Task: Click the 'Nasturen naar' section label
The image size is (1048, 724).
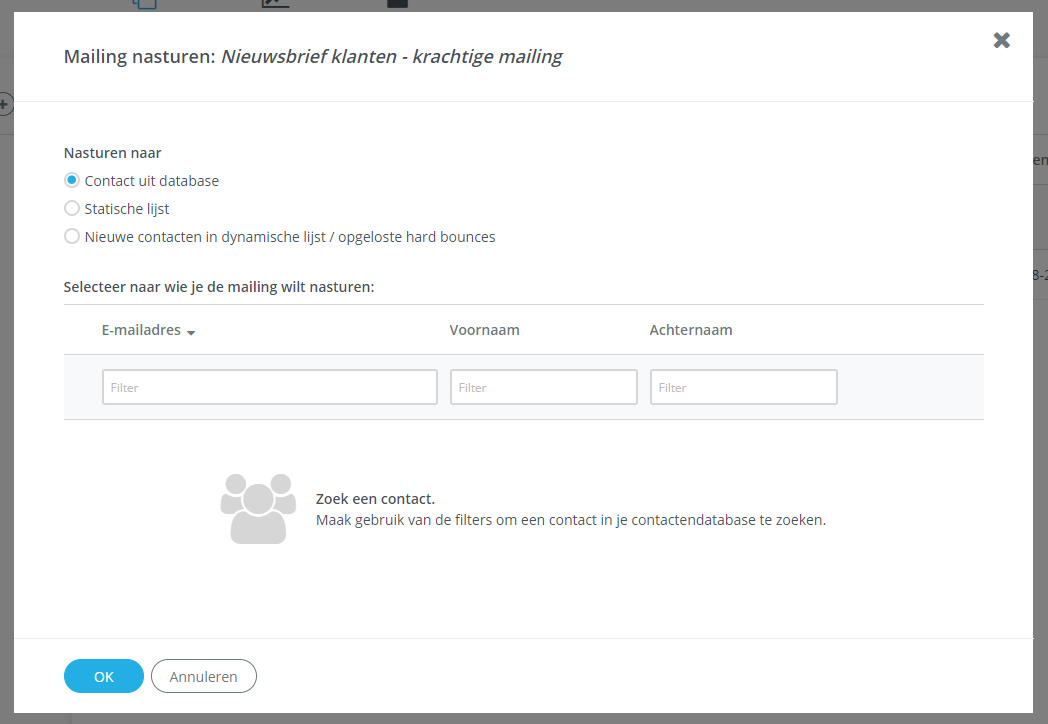Action: 113,153
